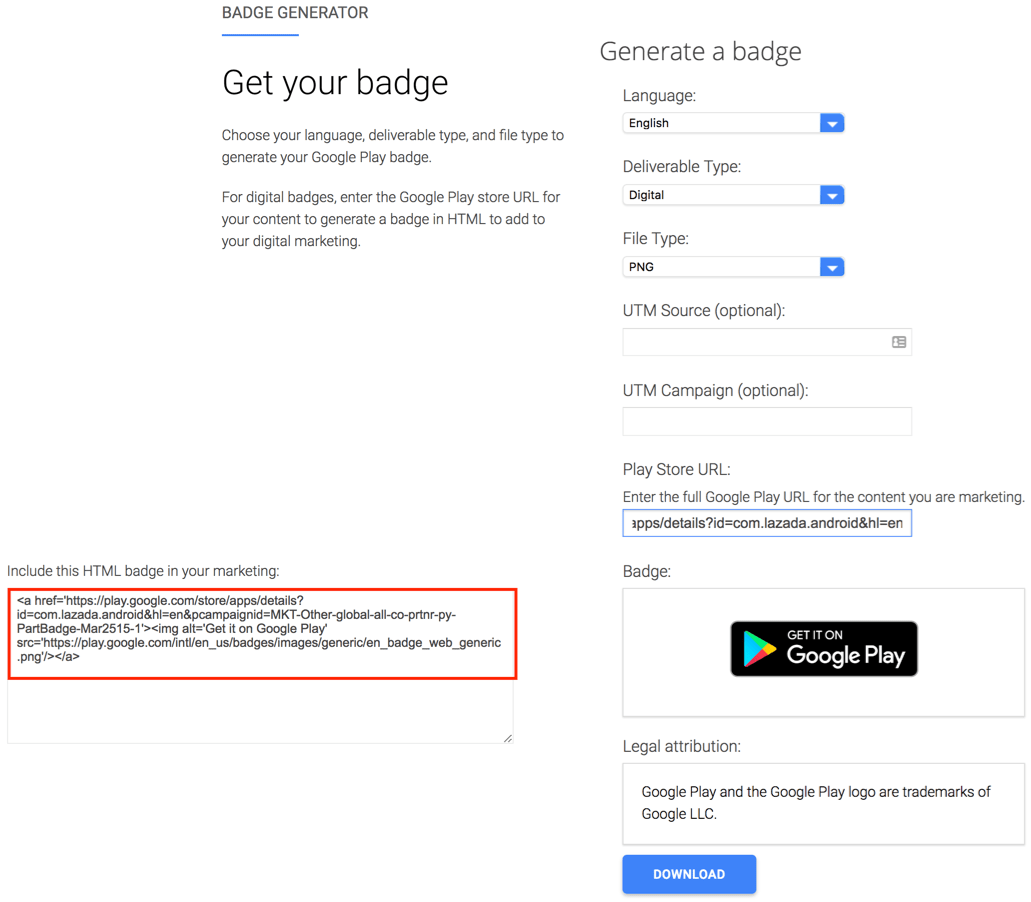Click the blue dropdown arrow beside English
The image size is (1031, 902).
coord(832,122)
